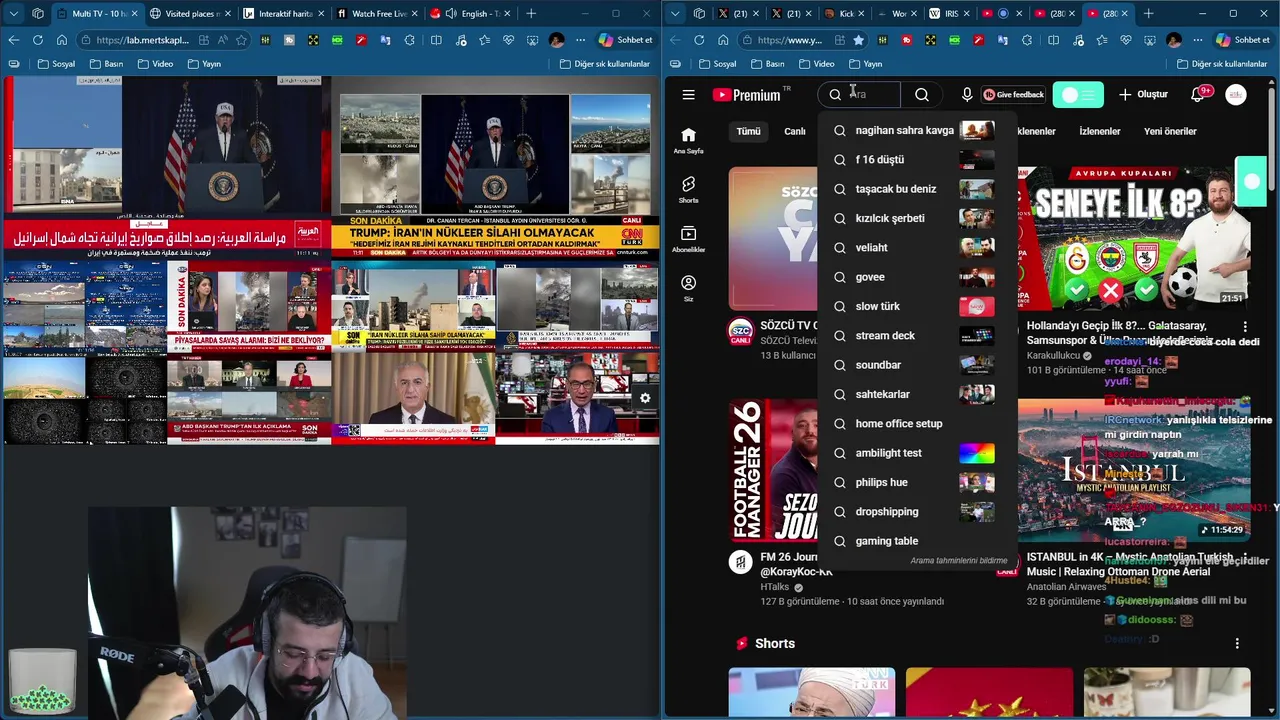Go to Ana Sayfa in YouTube sidebar
1280x720 pixels.
pos(688,141)
